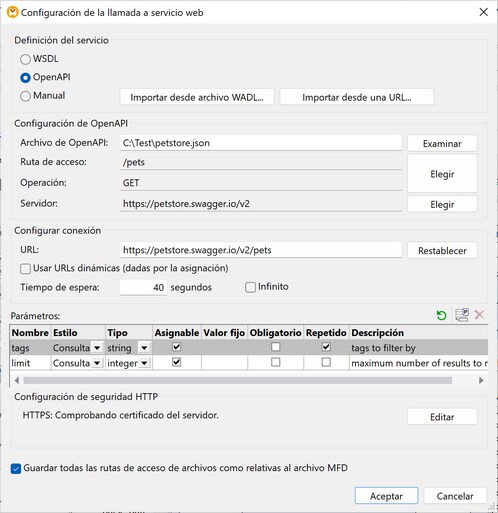Open Estilo dropdown for limit row
Viewport: 498px width, 513px height.
(x=97, y=363)
